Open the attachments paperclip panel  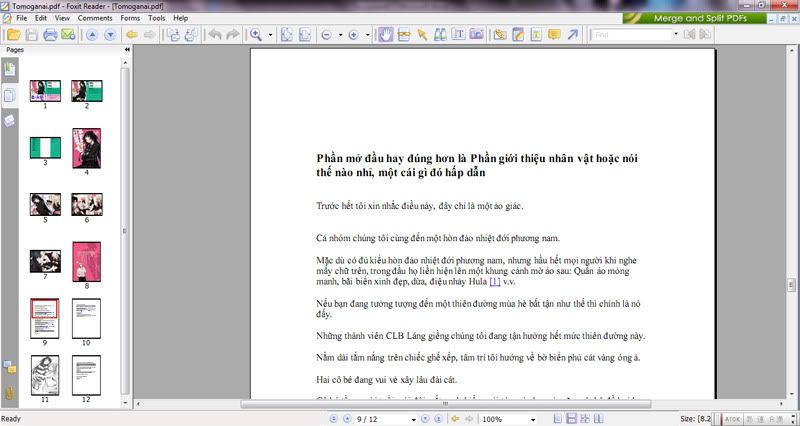(10, 392)
